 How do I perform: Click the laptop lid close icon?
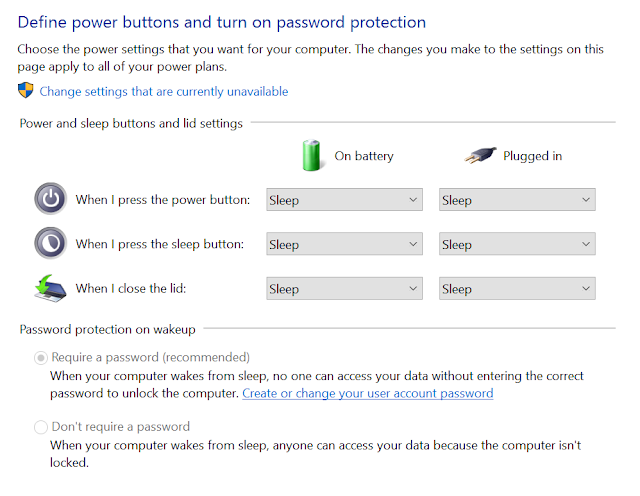tap(50, 288)
